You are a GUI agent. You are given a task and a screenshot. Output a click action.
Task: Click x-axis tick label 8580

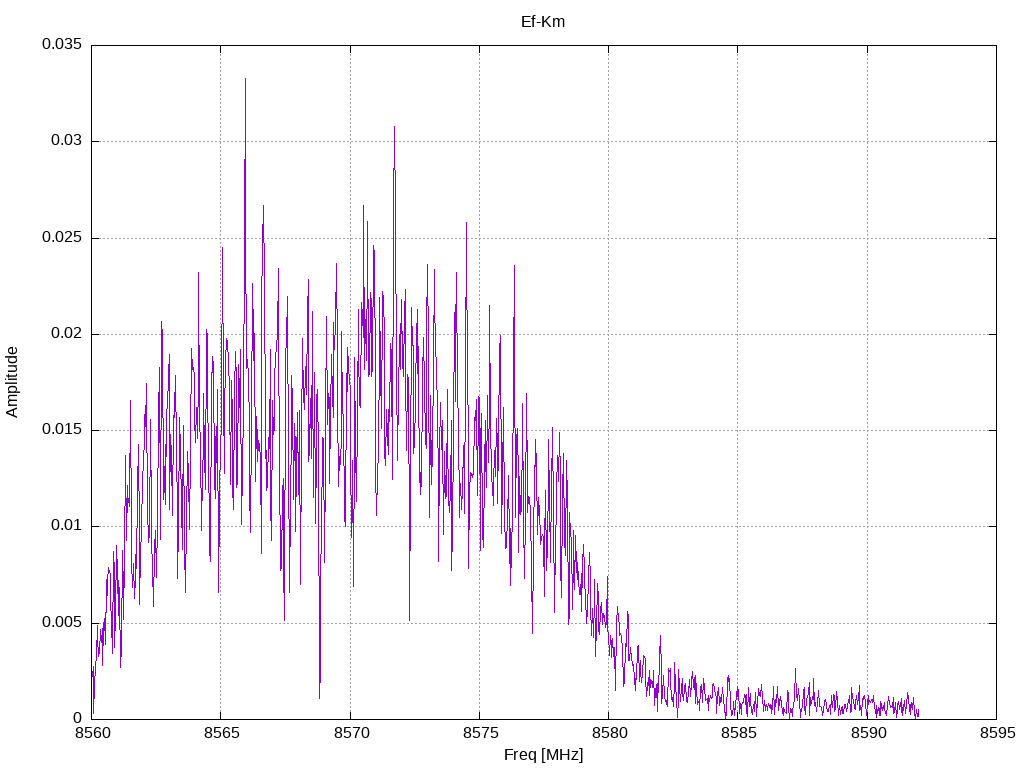pyautogui.click(x=609, y=733)
